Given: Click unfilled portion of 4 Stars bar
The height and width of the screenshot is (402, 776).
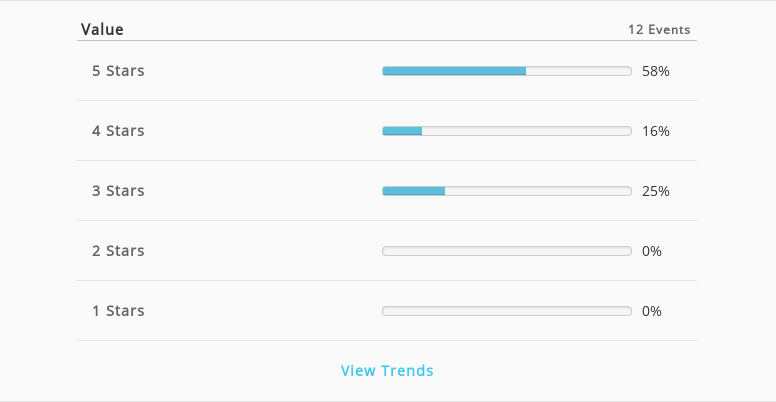Looking at the screenshot, I should [527, 131].
